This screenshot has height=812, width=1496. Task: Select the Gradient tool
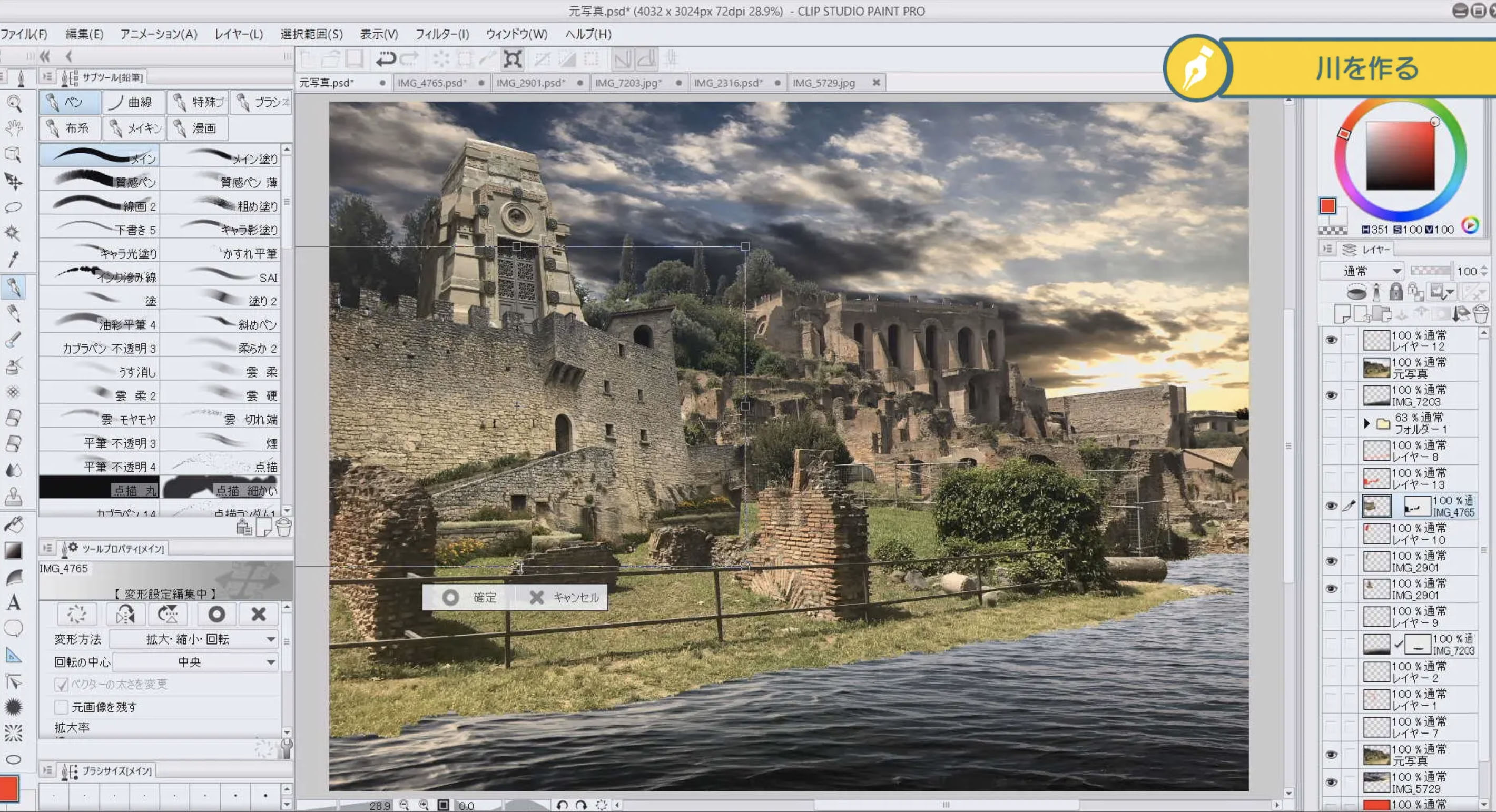(x=14, y=550)
